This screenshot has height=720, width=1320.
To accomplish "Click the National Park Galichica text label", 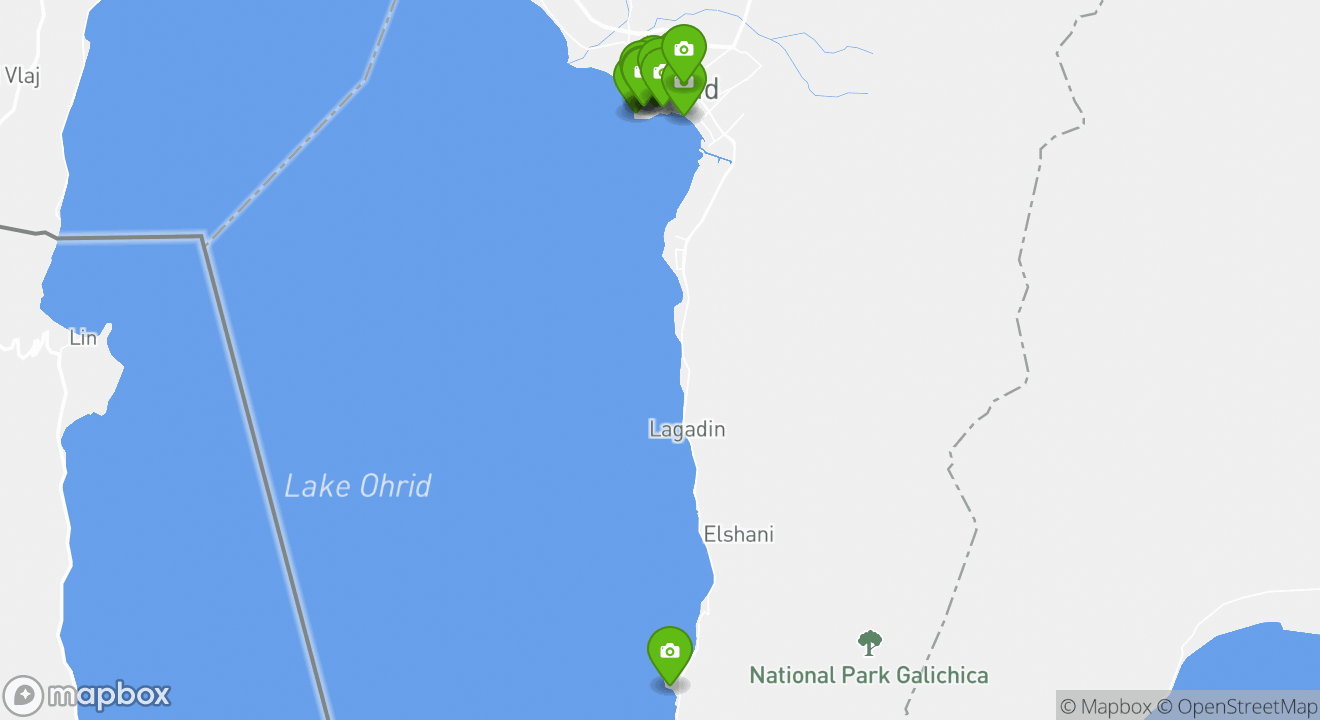I will coord(869,676).
